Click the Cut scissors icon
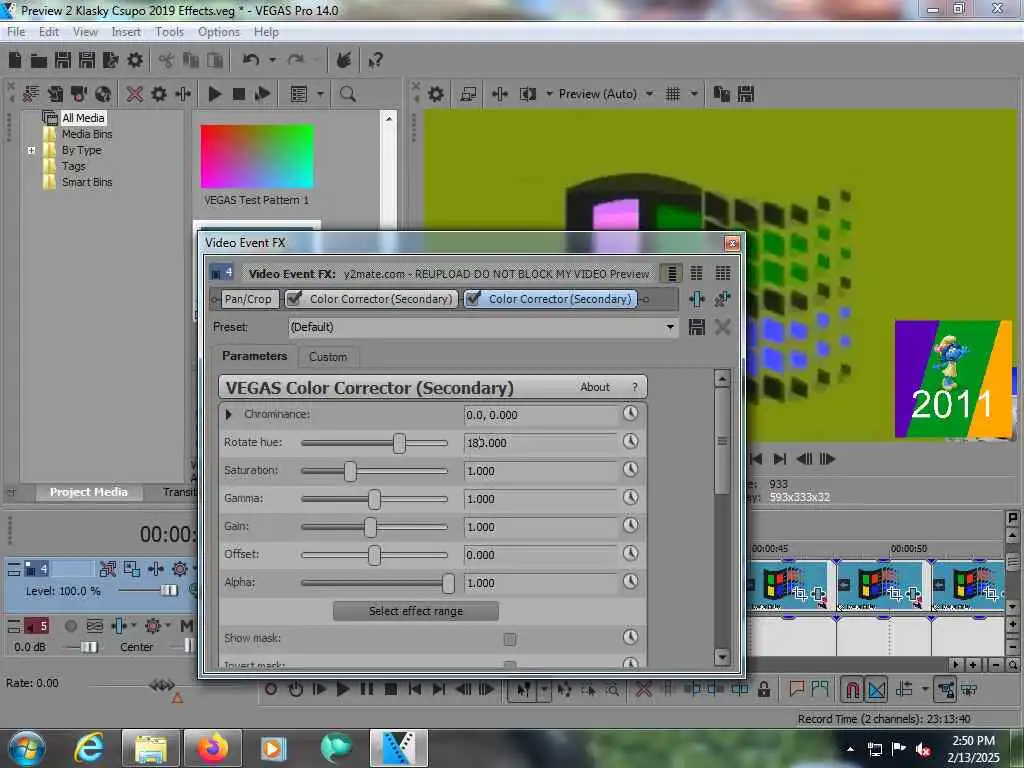1024x768 pixels. click(x=166, y=61)
